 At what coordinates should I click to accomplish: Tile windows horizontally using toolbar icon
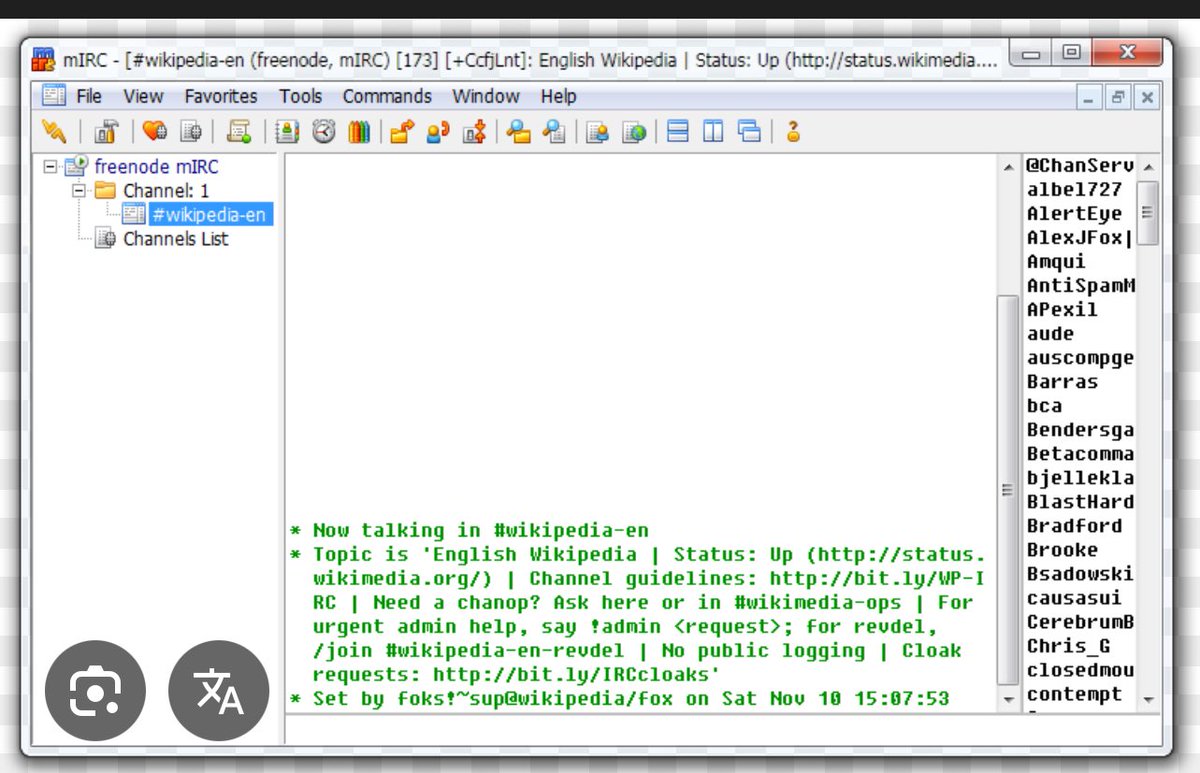pos(678,132)
